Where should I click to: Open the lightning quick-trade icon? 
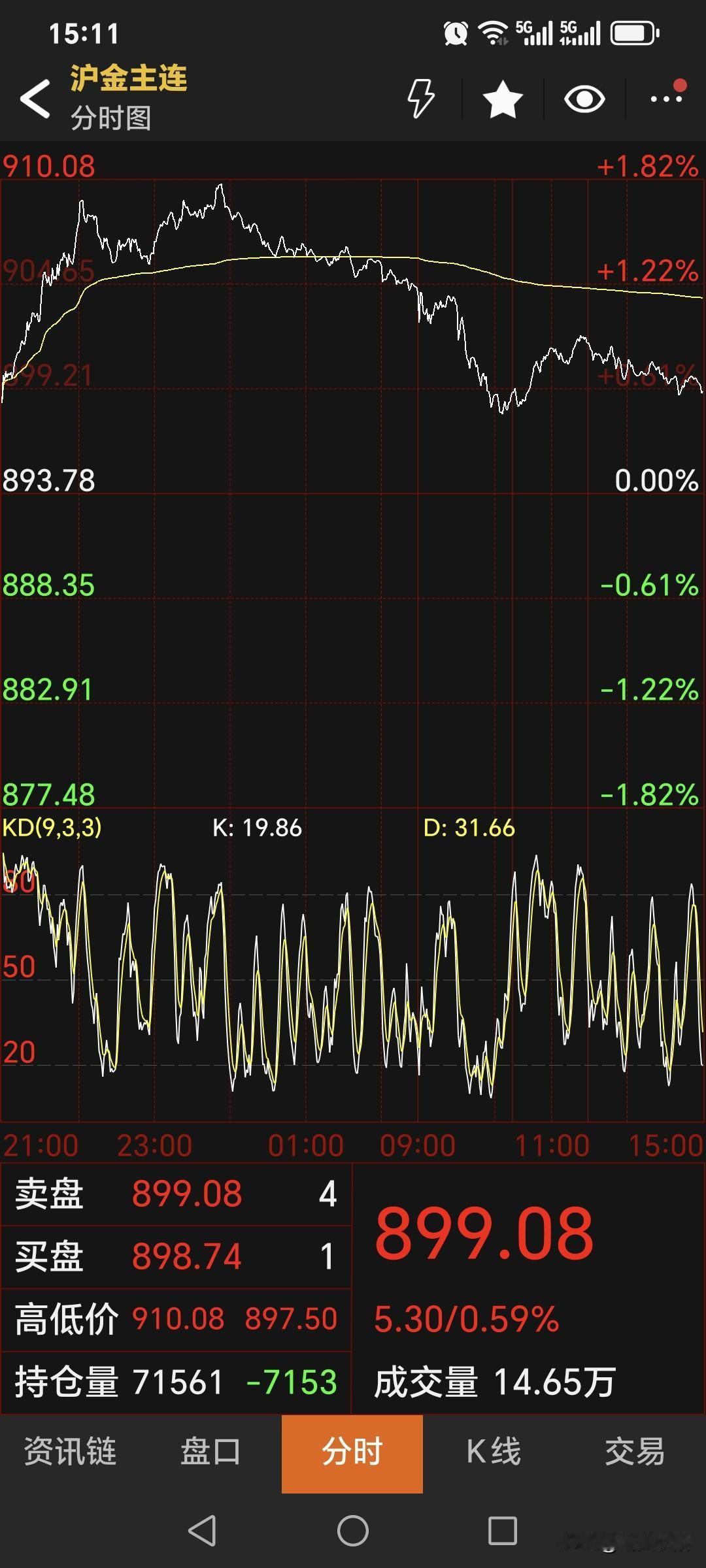coord(420,99)
